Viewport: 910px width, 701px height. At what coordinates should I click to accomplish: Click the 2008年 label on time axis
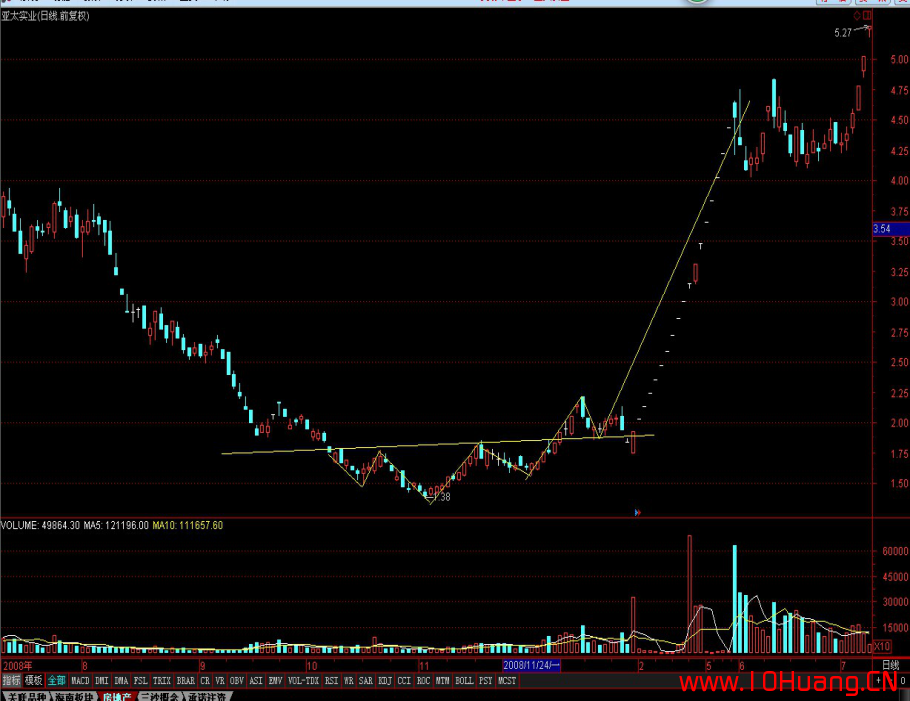pyautogui.click(x=17, y=666)
